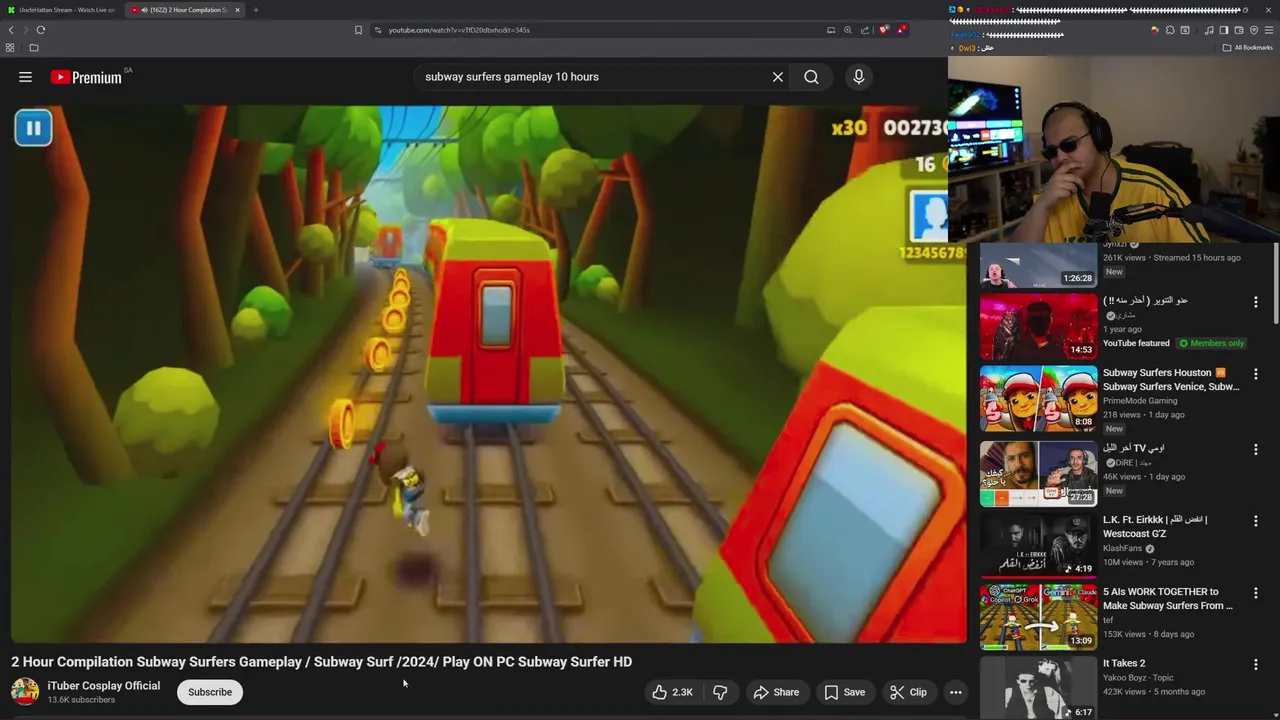Image resolution: width=1280 pixels, height=720 pixels.
Task: Share the Subway Surfers video
Action: click(776, 692)
